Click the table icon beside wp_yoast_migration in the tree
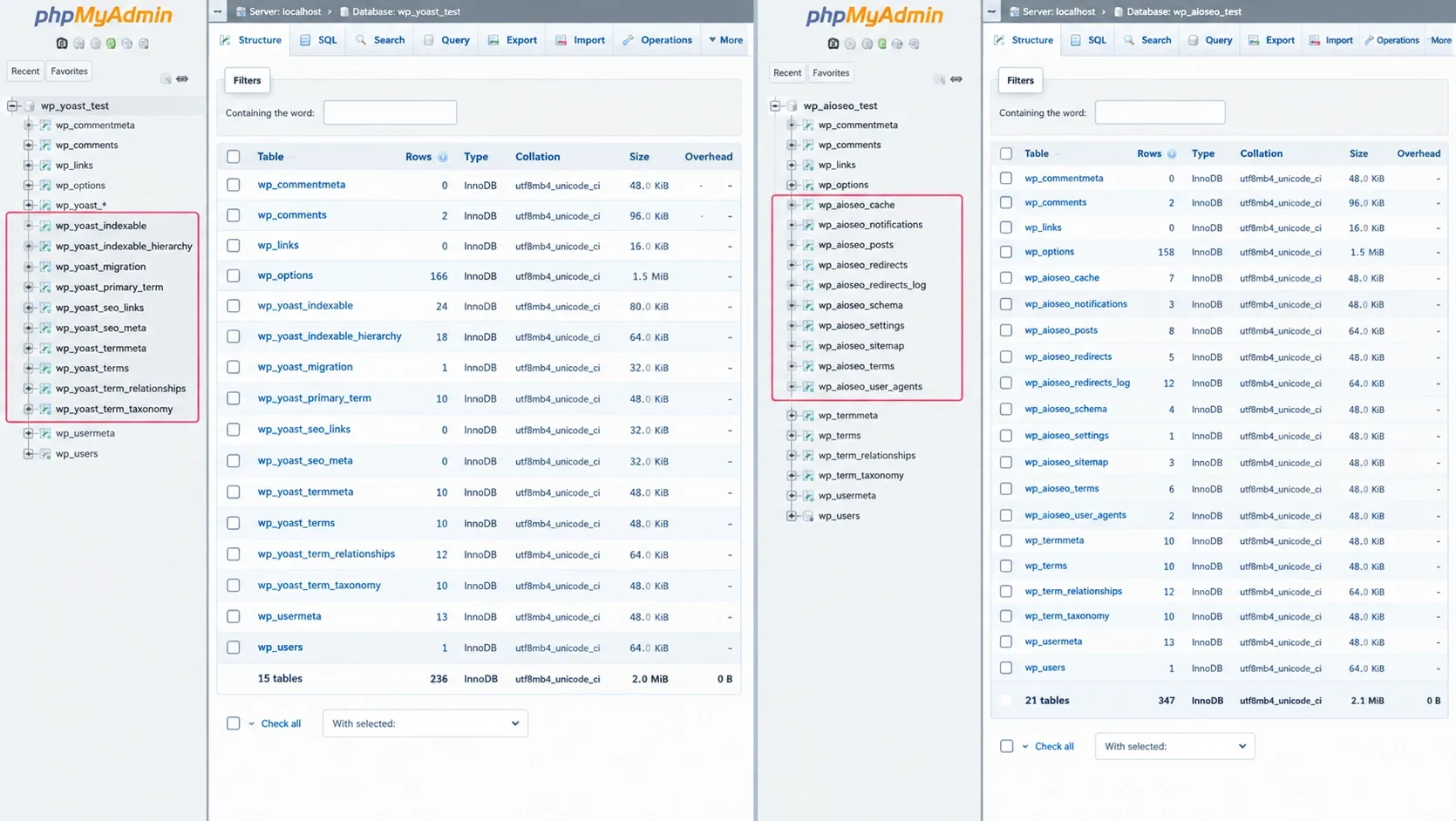The height and width of the screenshot is (821, 1456). point(45,267)
